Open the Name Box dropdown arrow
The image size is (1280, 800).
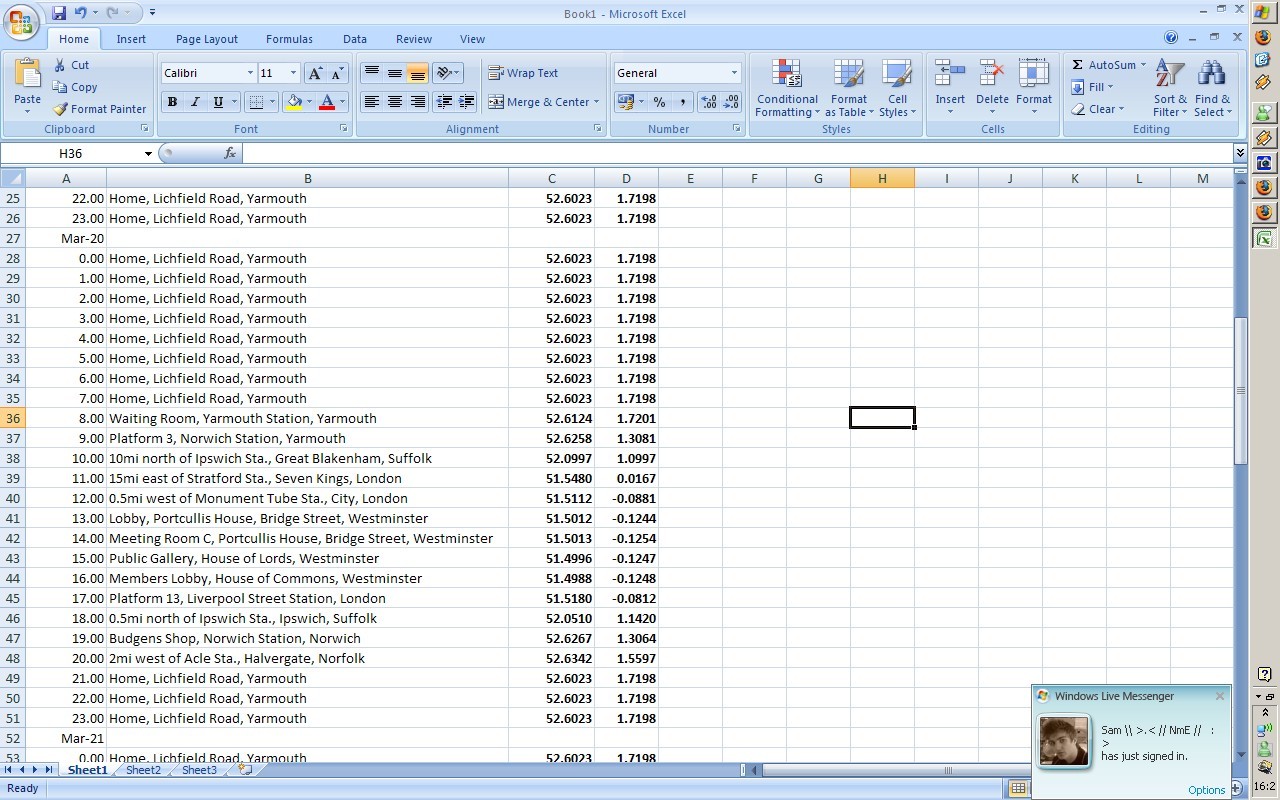tap(148, 154)
